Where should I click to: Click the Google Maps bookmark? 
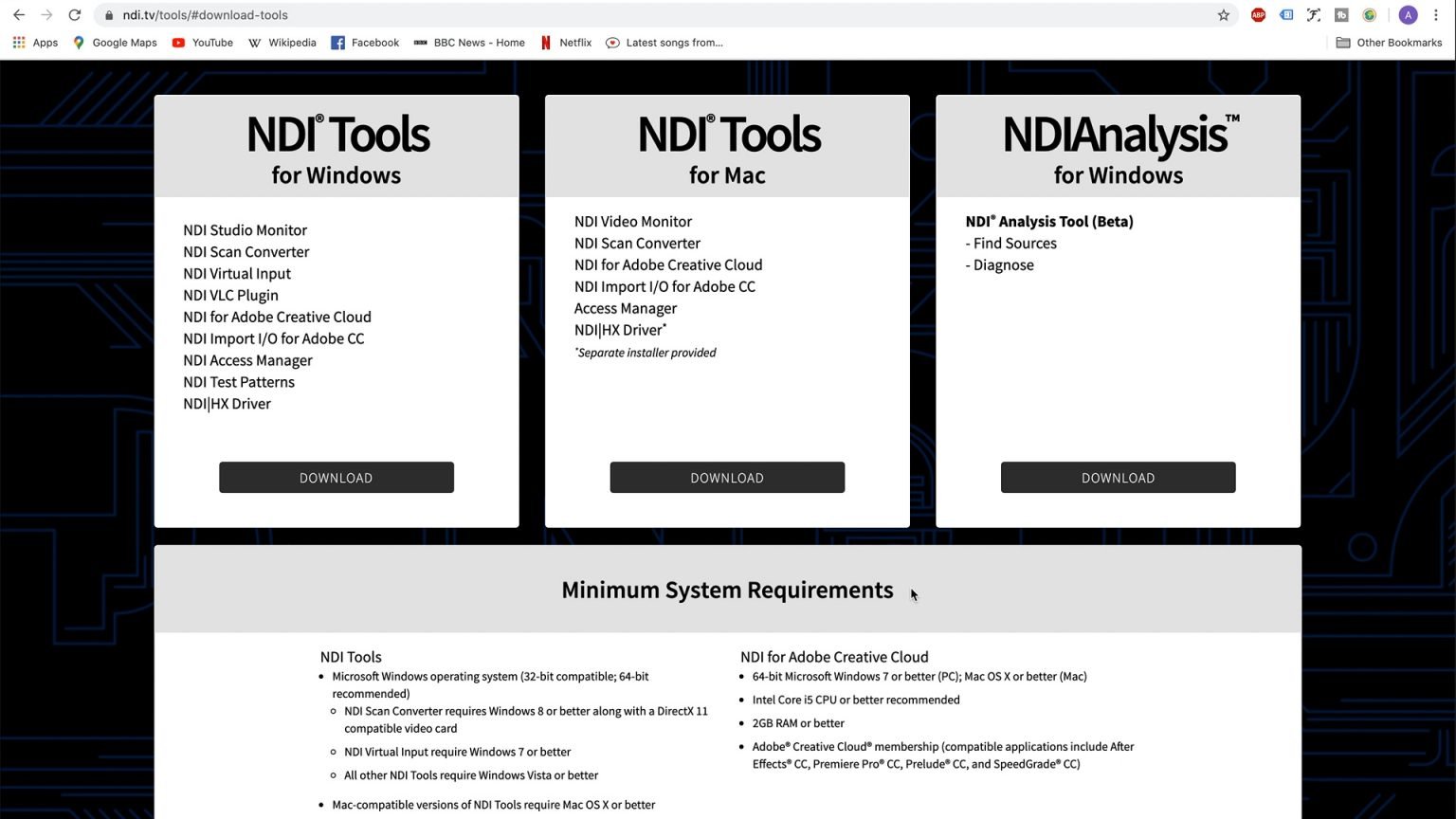click(114, 42)
